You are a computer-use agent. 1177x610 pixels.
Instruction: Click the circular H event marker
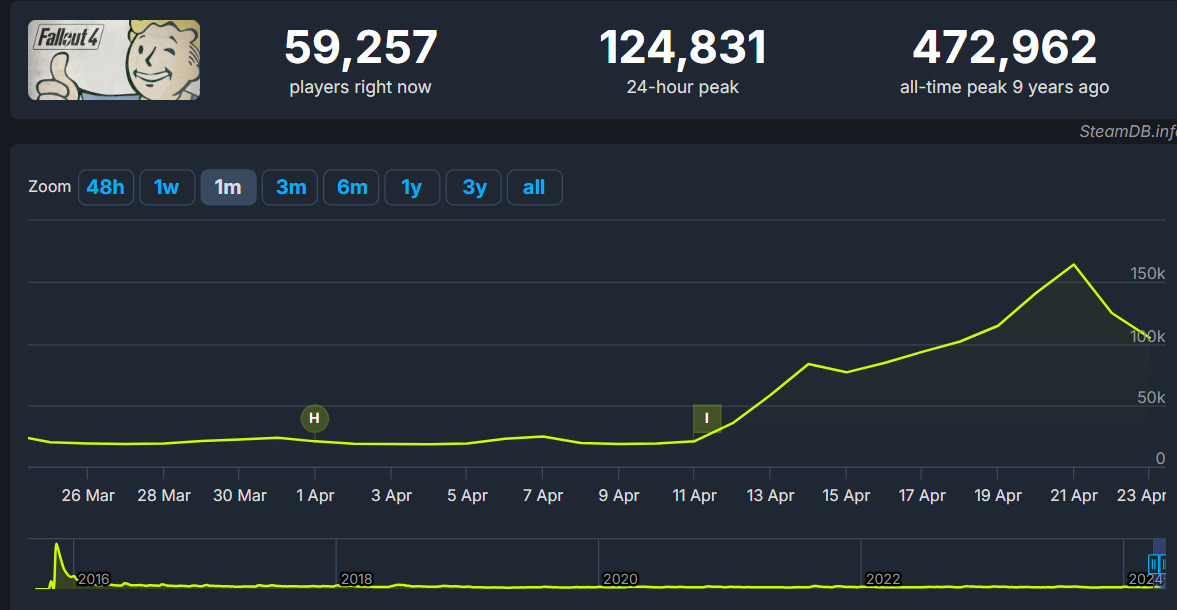[x=314, y=418]
